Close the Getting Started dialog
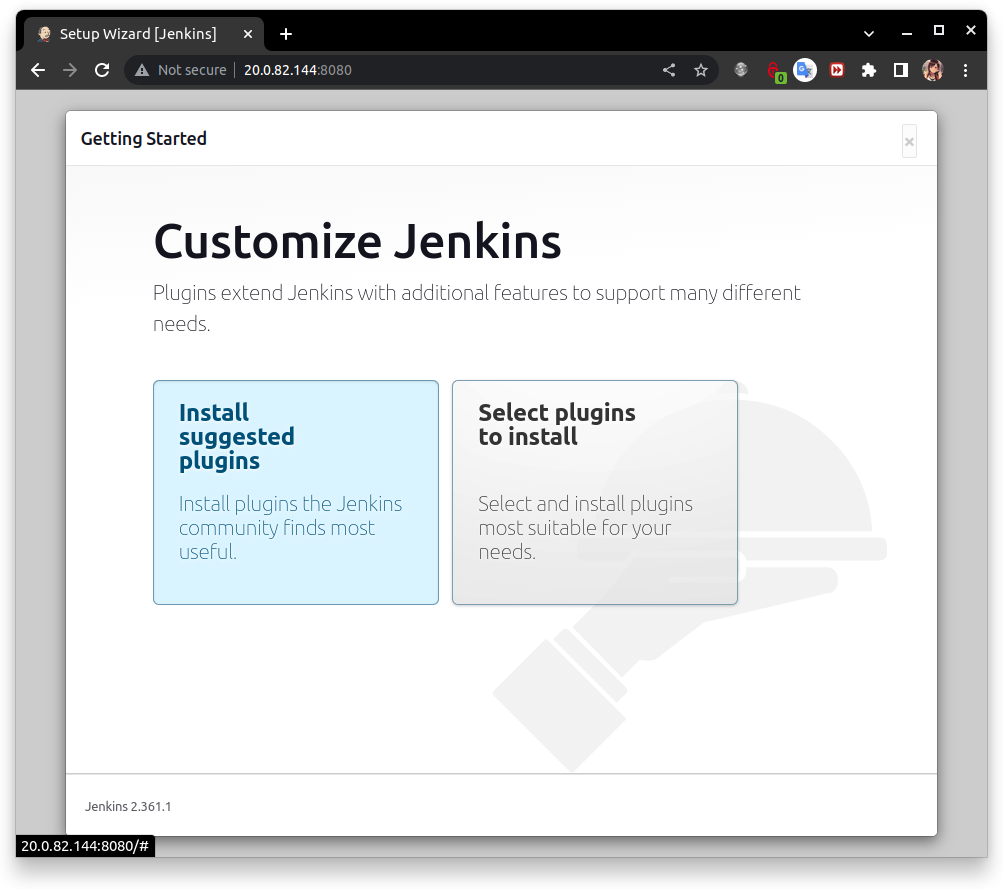This screenshot has width=1003, height=889. point(908,141)
